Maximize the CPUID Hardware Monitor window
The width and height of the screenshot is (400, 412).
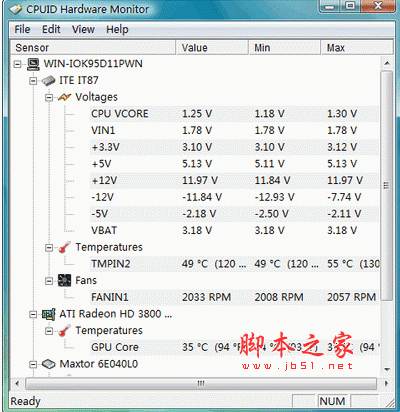pos(350,6)
